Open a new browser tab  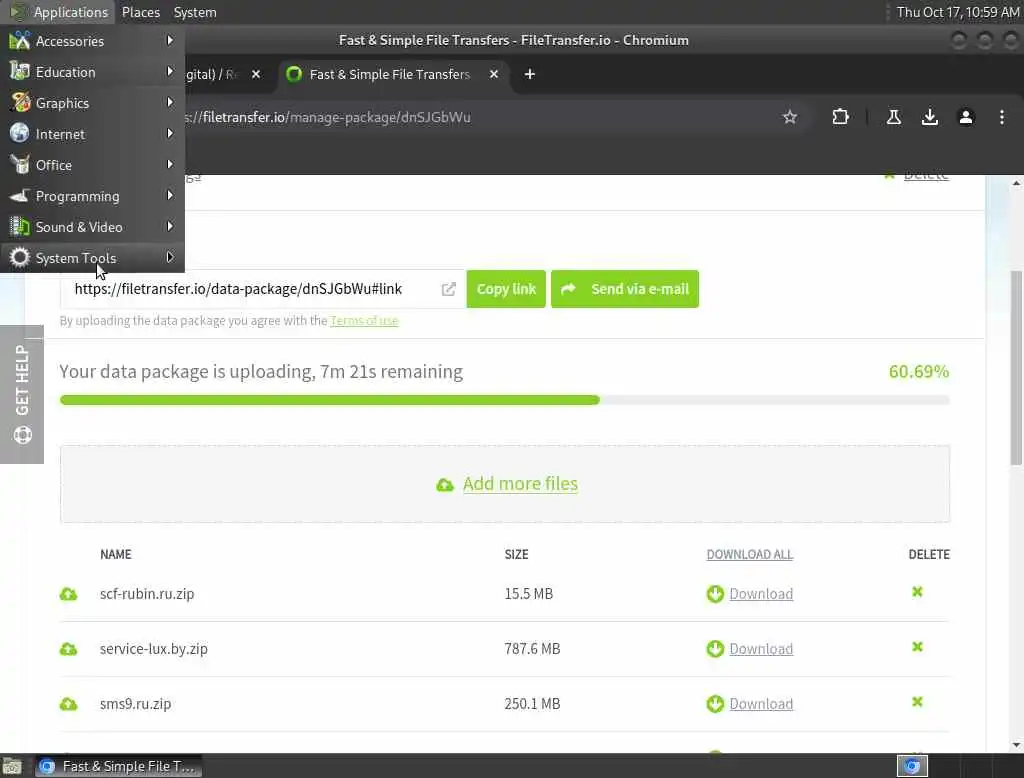530,74
